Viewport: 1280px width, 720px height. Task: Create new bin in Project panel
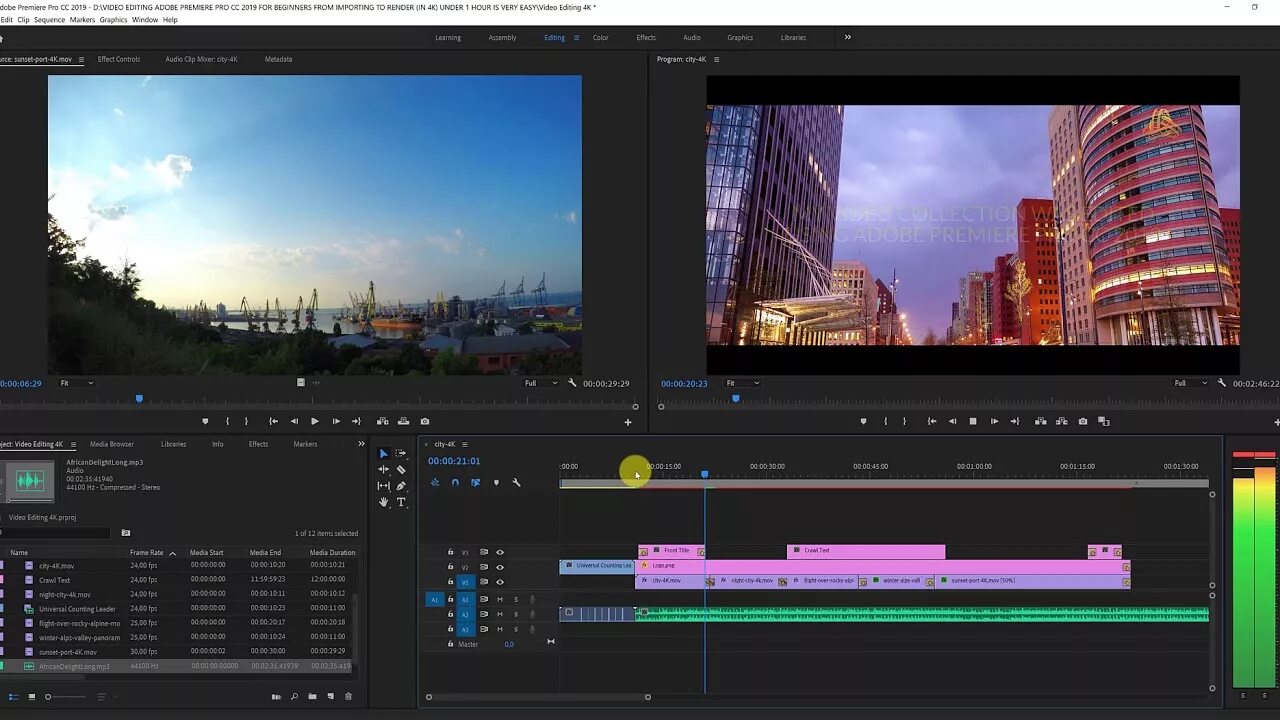pos(312,696)
